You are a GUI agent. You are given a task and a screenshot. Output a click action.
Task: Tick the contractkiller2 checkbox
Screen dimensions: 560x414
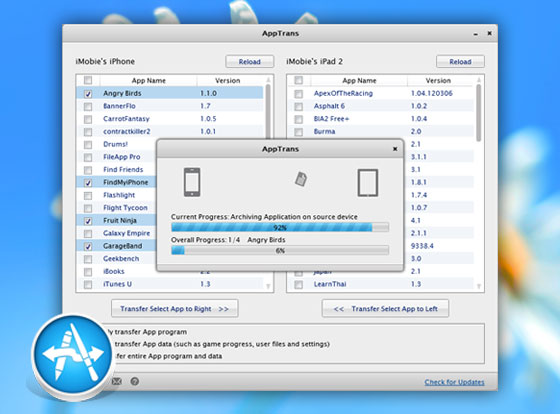[x=88, y=132]
